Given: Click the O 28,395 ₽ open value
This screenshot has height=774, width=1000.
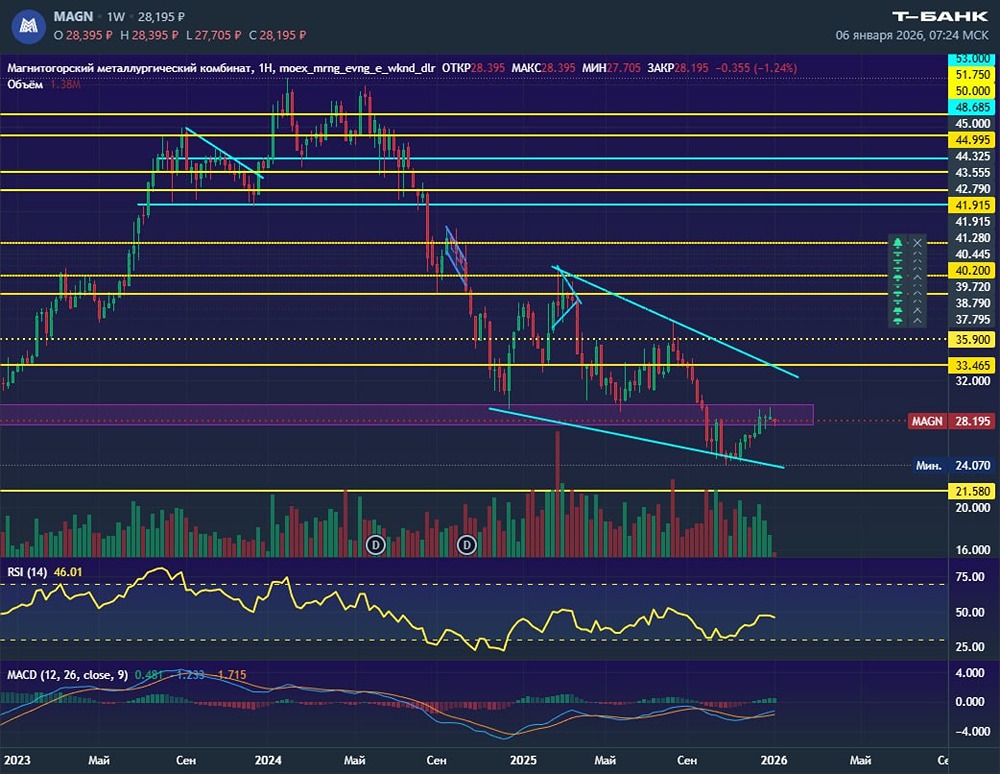Looking at the screenshot, I should click(x=83, y=35).
